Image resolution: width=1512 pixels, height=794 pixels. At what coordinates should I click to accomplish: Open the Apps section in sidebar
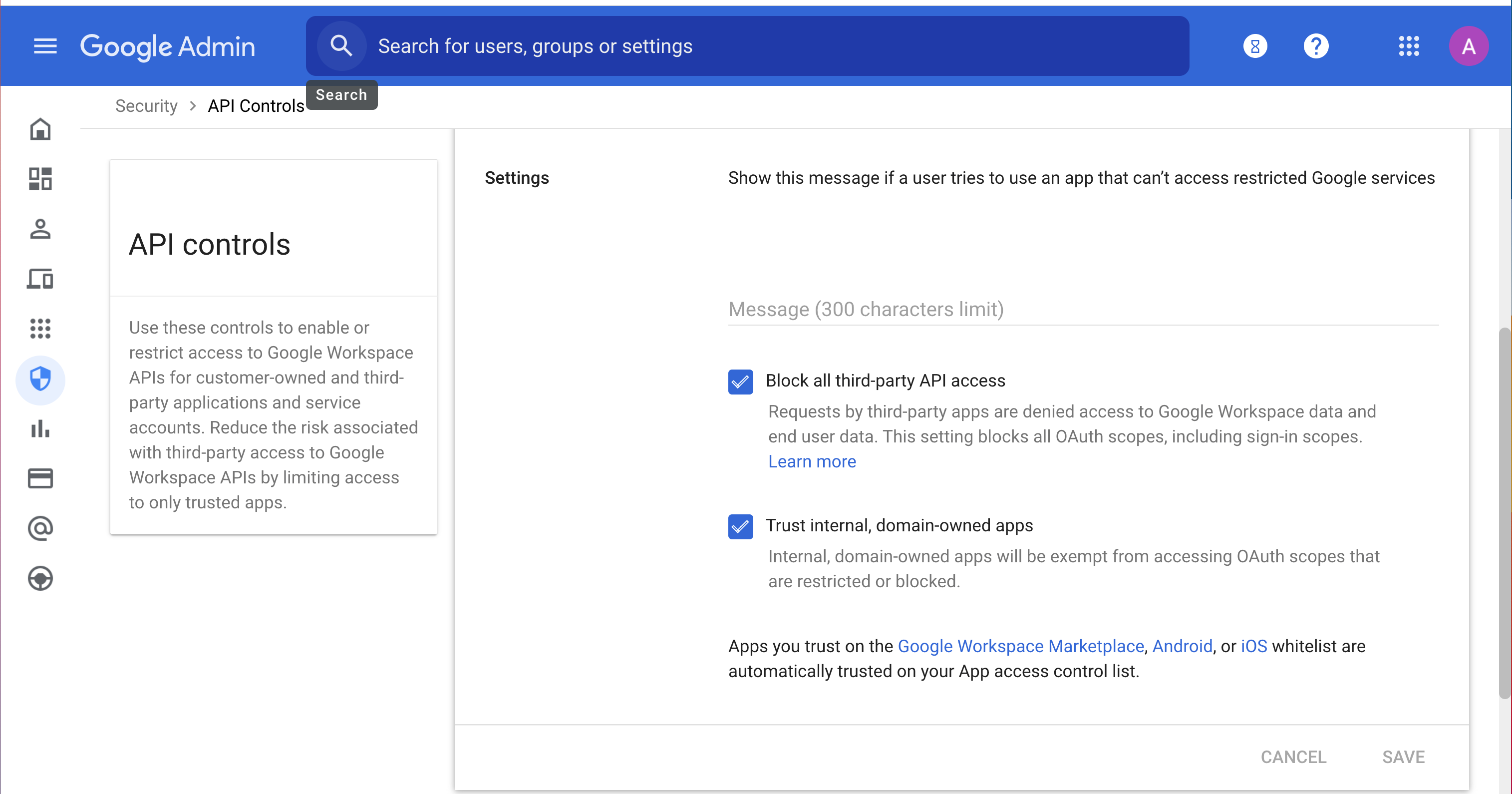(x=40, y=329)
